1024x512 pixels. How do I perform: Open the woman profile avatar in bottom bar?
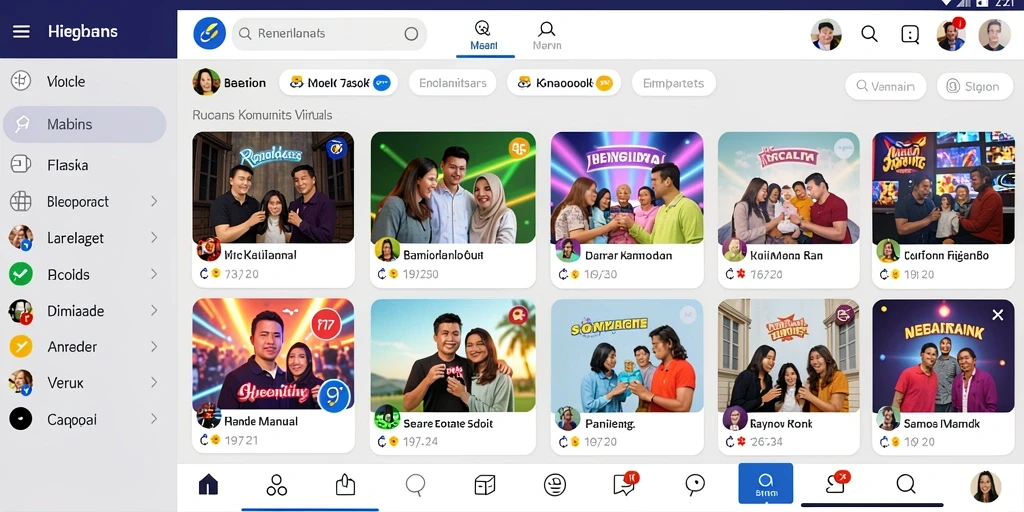(985, 487)
